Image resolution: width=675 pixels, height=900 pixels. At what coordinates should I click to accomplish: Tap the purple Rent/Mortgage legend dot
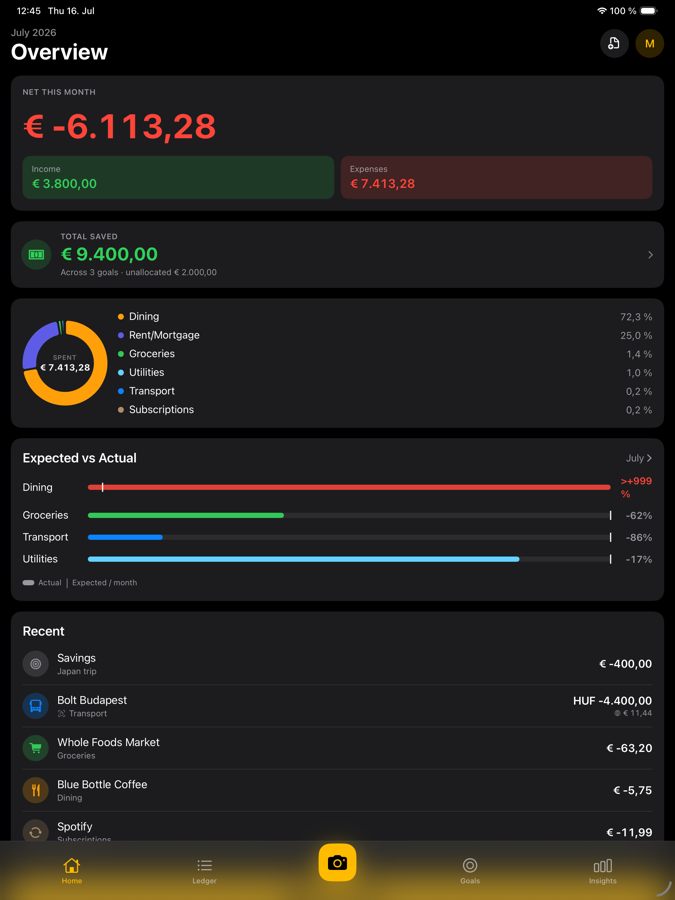click(121, 335)
